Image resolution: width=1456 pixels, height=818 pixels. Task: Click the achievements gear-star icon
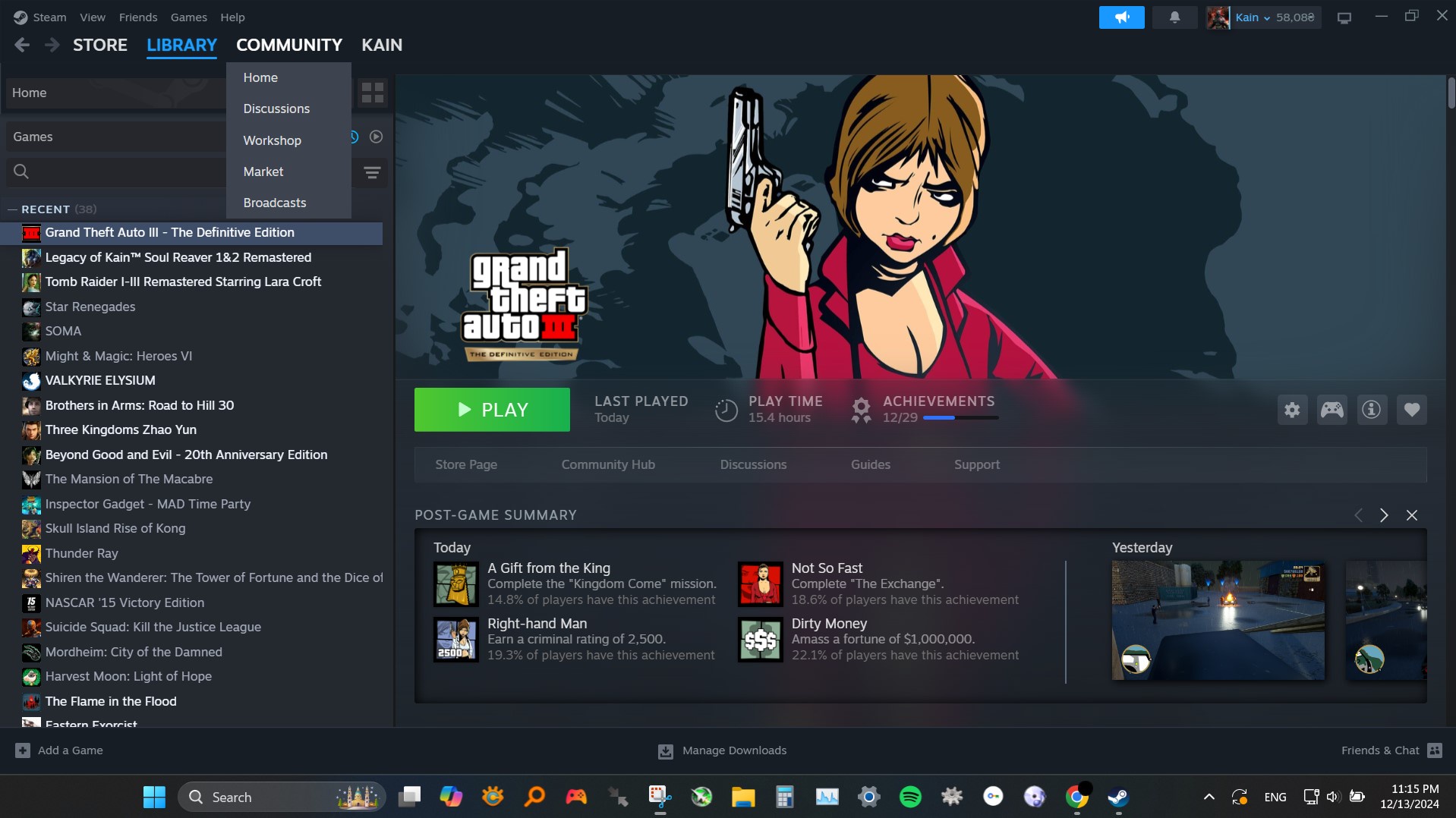tap(861, 410)
